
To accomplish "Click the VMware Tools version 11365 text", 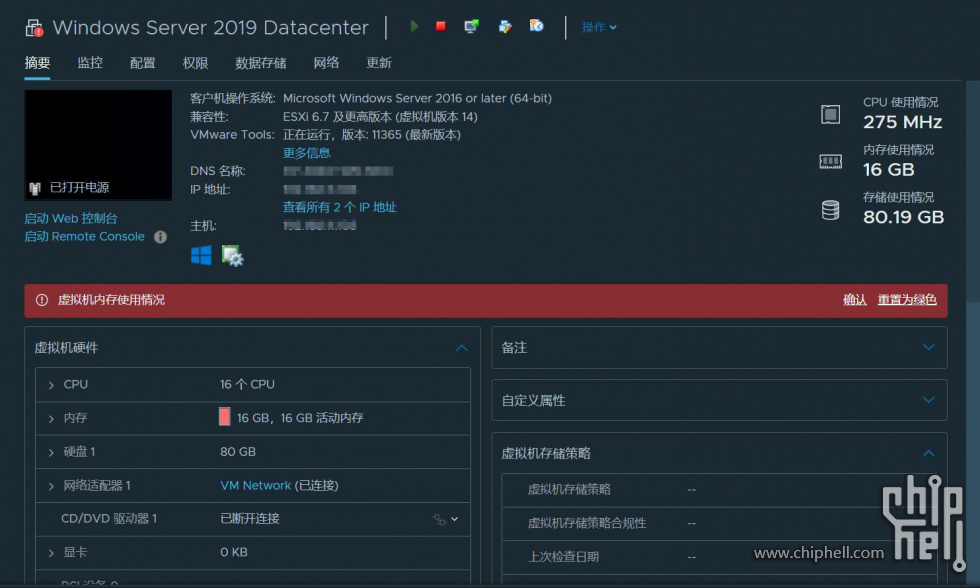I will (x=372, y=134).
